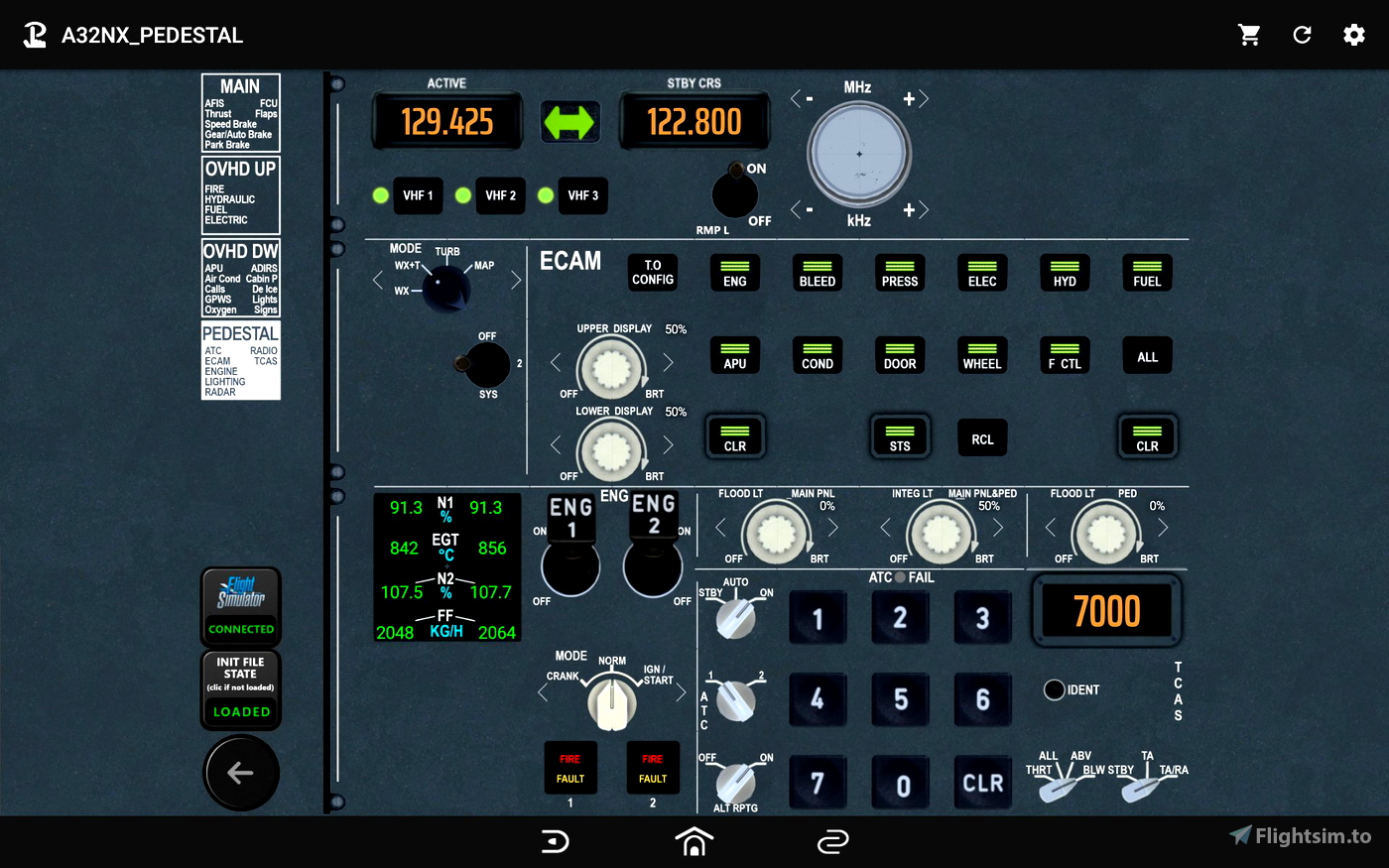The height and width of the screenshot is (868, 1389).
Task: Click the RMP frequency tuning dial
Action: click(858, 154)
